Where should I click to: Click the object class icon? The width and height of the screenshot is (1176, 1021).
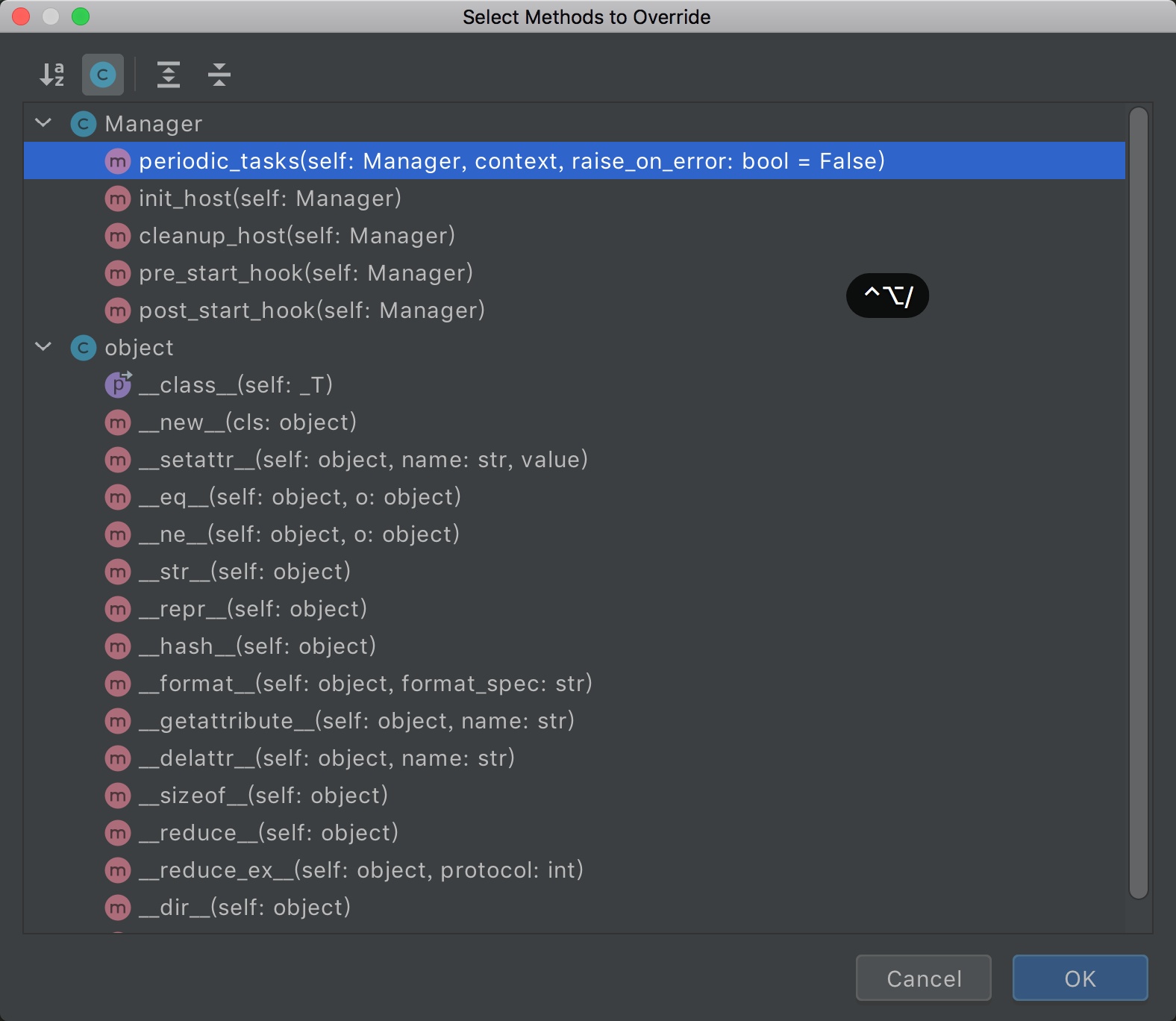(x=84, y=348)
